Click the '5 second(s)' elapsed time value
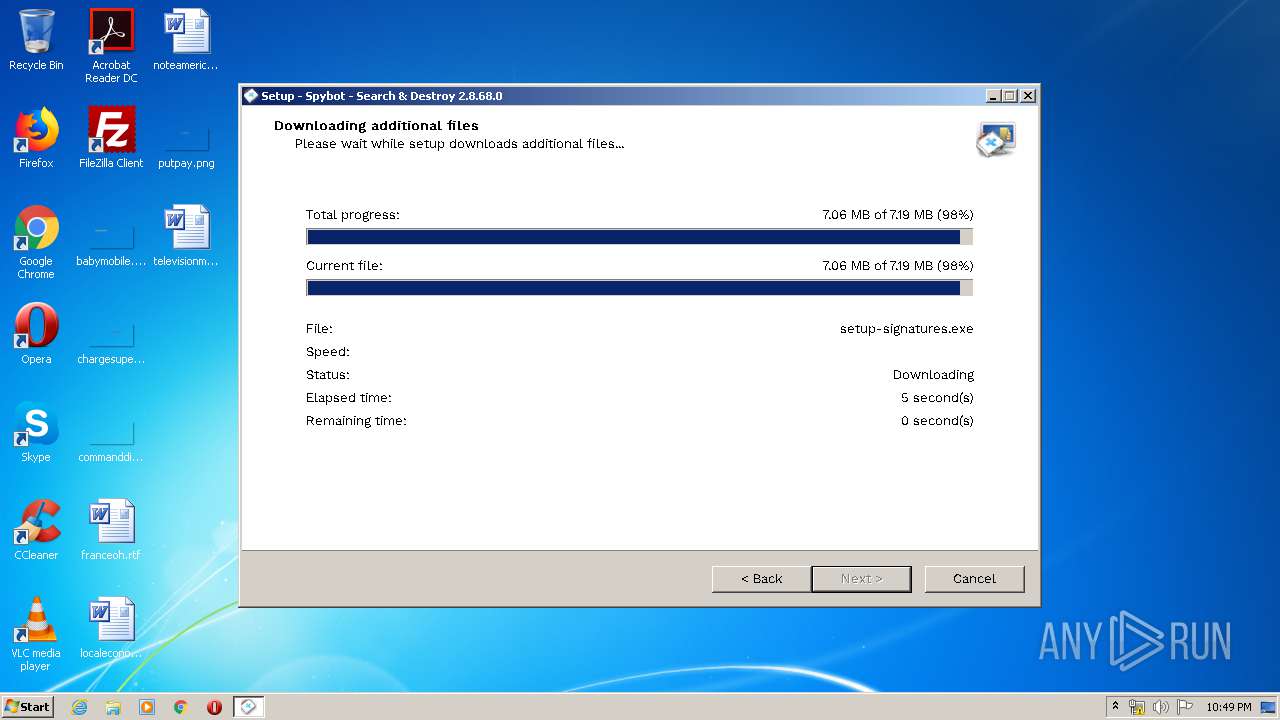 937,398
